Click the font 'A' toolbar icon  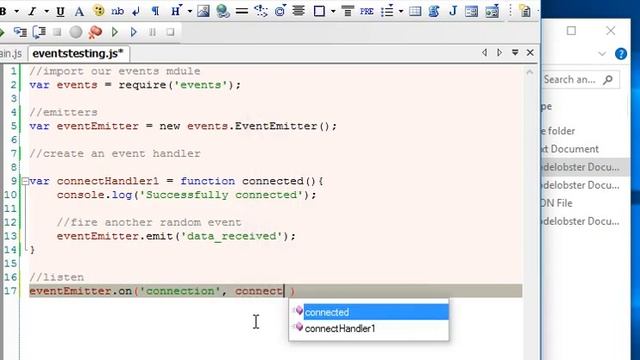79,11
